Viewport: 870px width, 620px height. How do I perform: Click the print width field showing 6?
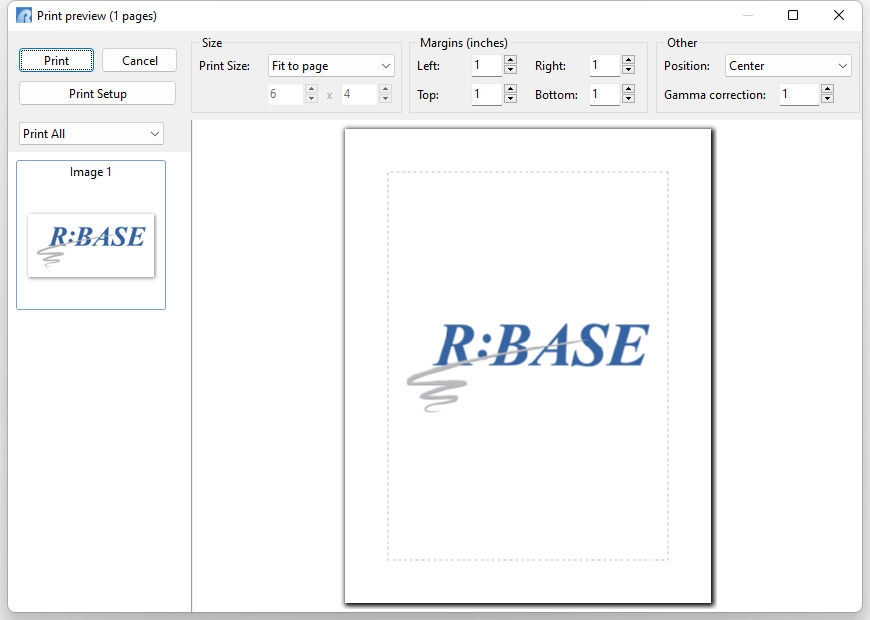coord(285,94)
